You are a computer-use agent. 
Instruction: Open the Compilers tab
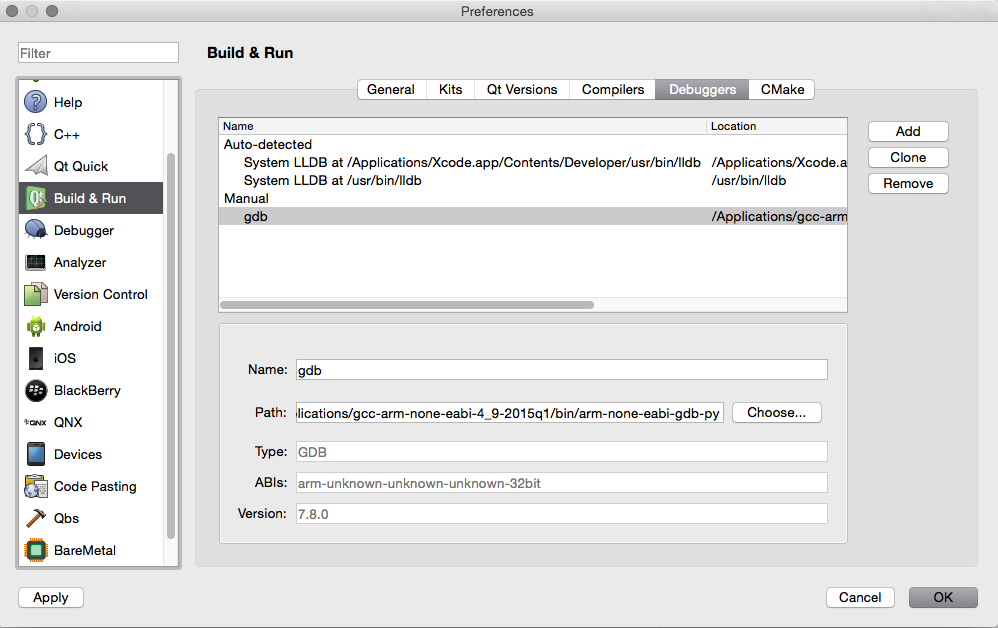[x=613, y=90]
